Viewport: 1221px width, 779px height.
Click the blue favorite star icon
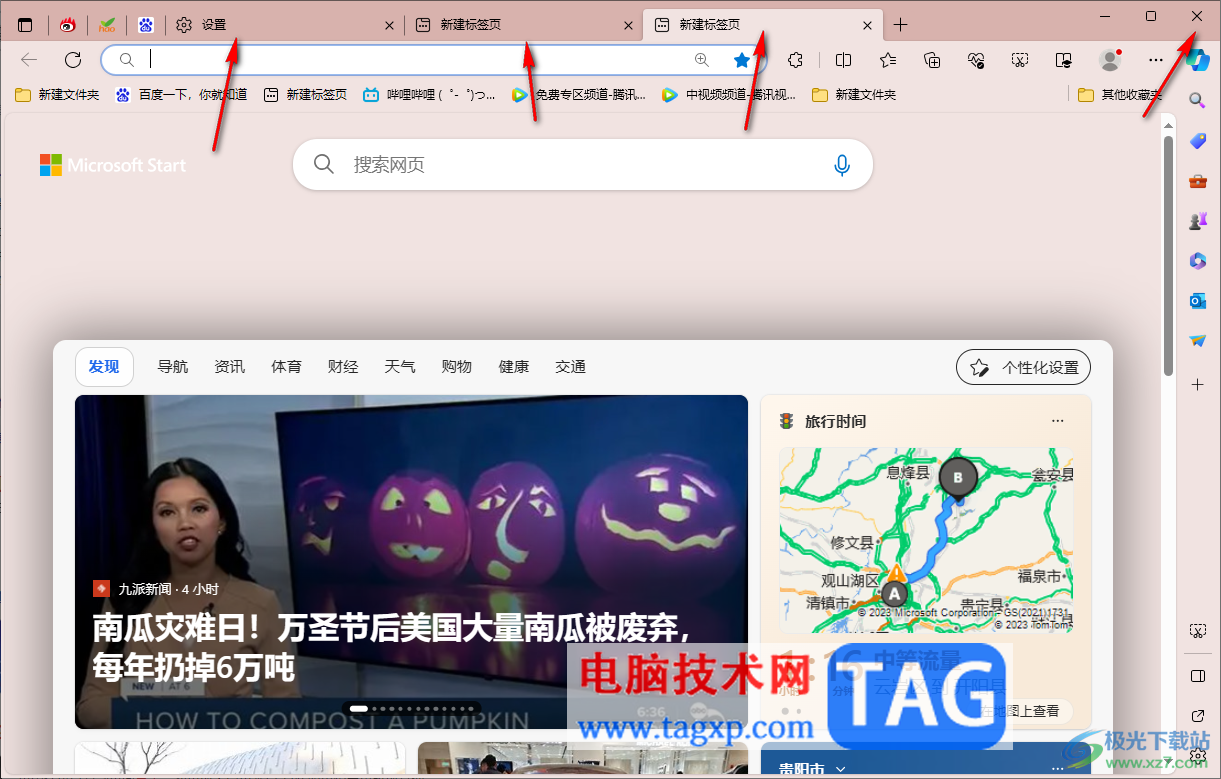point(741,60)
